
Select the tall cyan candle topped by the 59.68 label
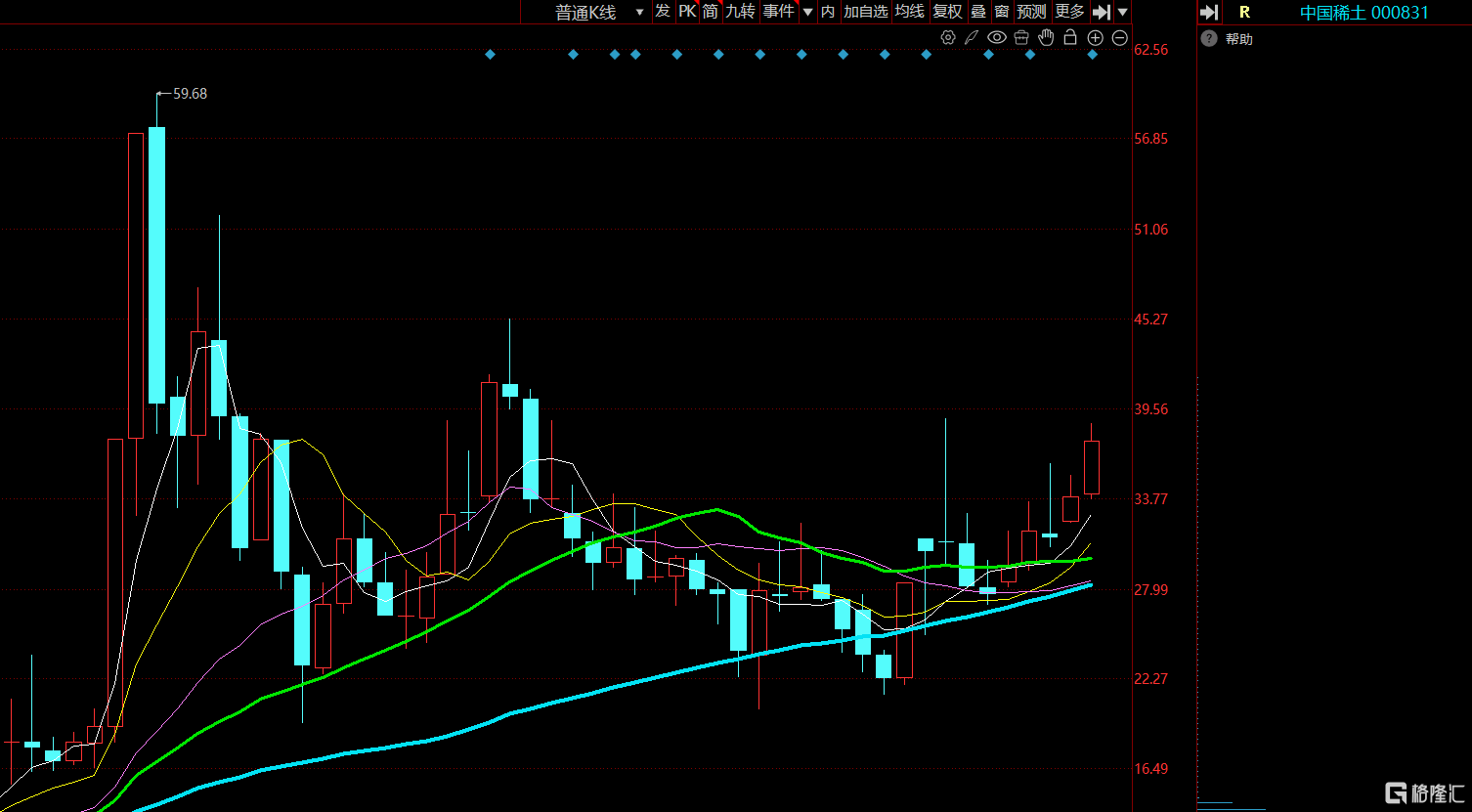click(156, 265)
